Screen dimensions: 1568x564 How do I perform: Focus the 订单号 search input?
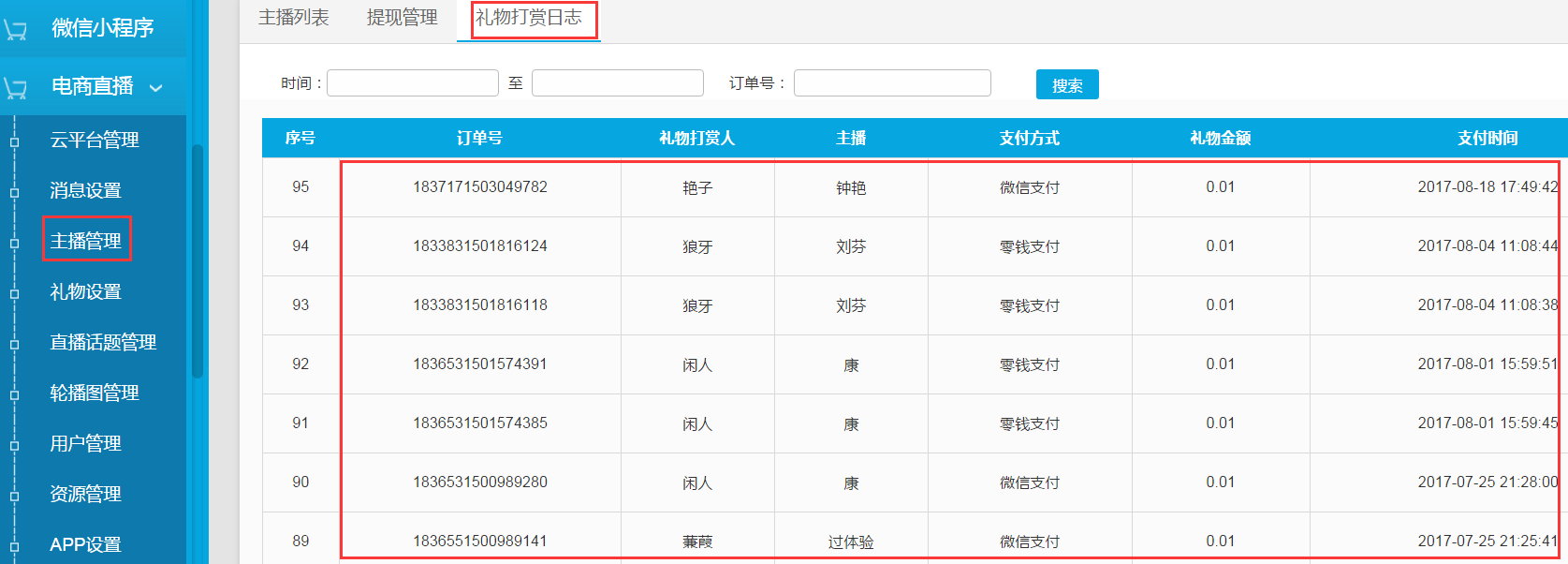coord(891,83)
